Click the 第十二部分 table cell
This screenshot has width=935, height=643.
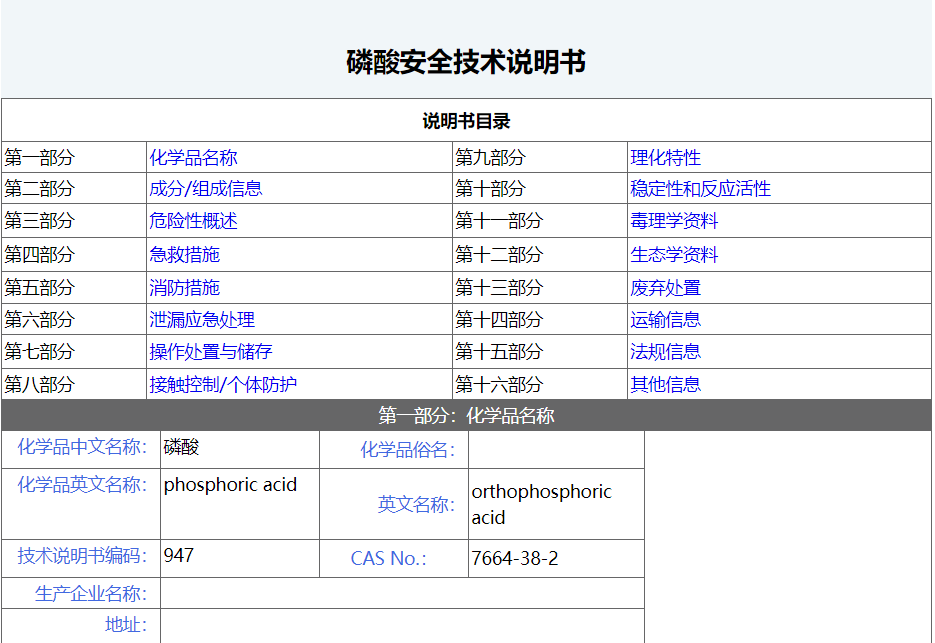540,255
